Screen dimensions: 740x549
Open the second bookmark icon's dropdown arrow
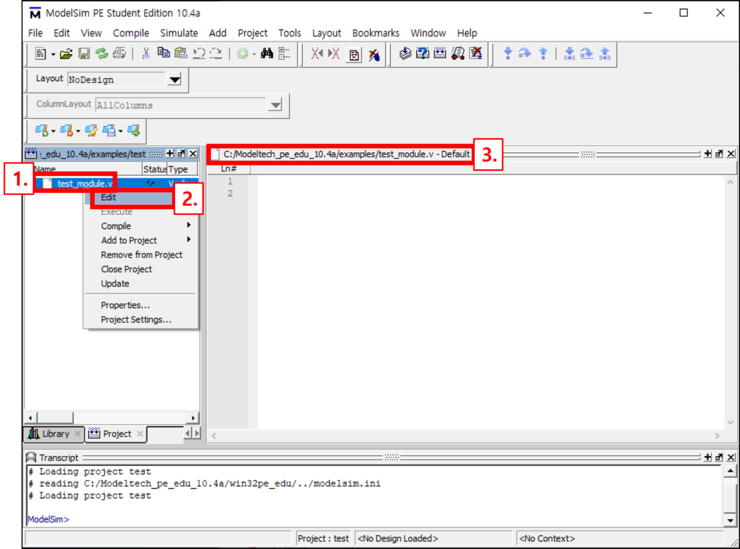pos(78,131)
